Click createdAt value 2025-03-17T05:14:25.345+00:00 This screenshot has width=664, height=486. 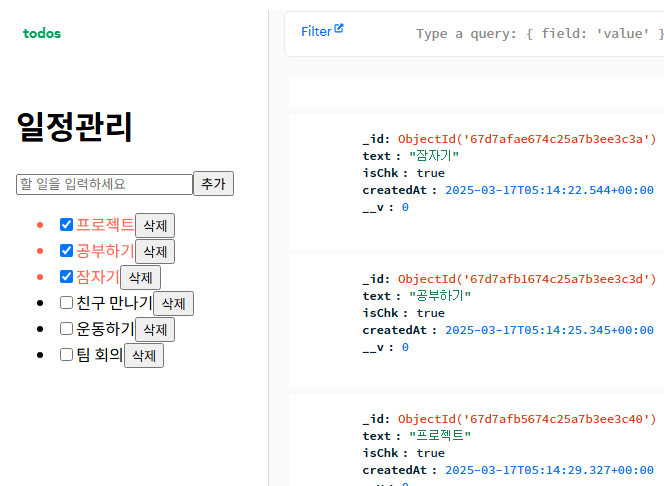point(549,330)
